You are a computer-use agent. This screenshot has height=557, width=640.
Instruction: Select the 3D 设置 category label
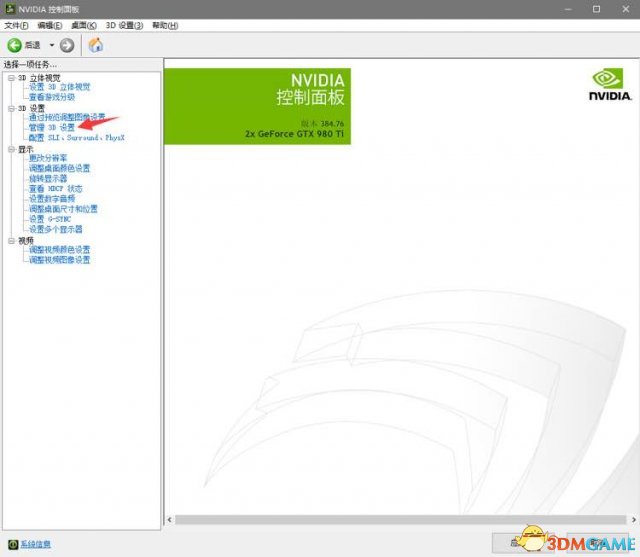pos(31,108)
